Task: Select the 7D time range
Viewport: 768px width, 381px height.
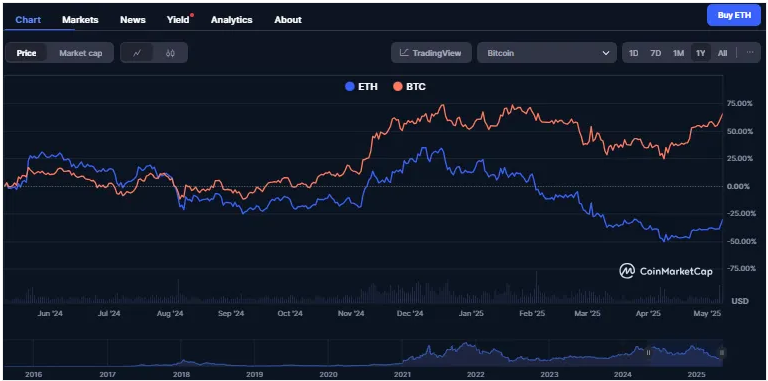Action: coord(655,53)
